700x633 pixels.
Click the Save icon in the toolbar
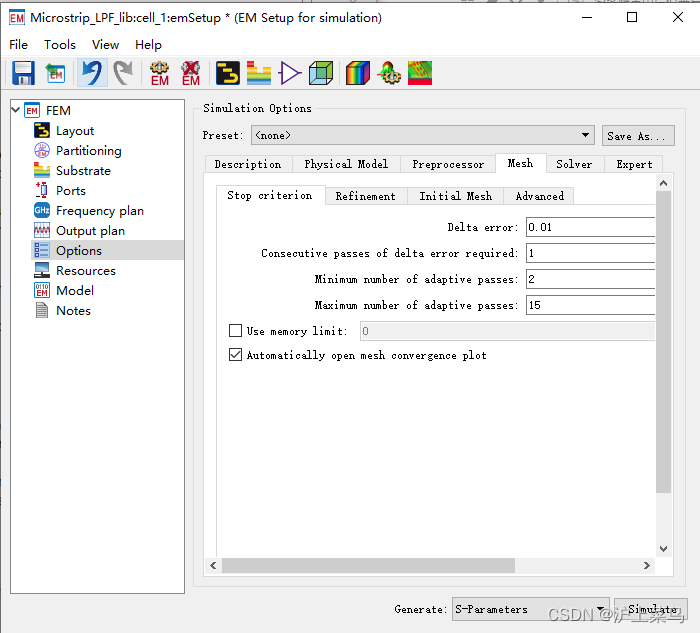tap(23, 73)
